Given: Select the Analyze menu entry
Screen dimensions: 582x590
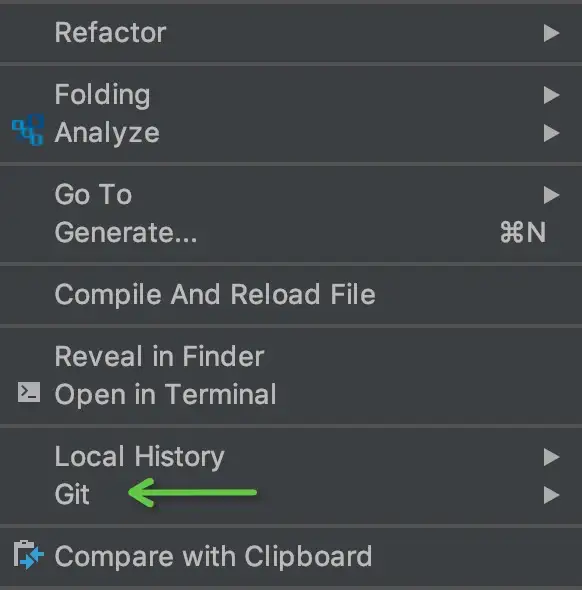Looking at the screenshot, I should point(291,132).
